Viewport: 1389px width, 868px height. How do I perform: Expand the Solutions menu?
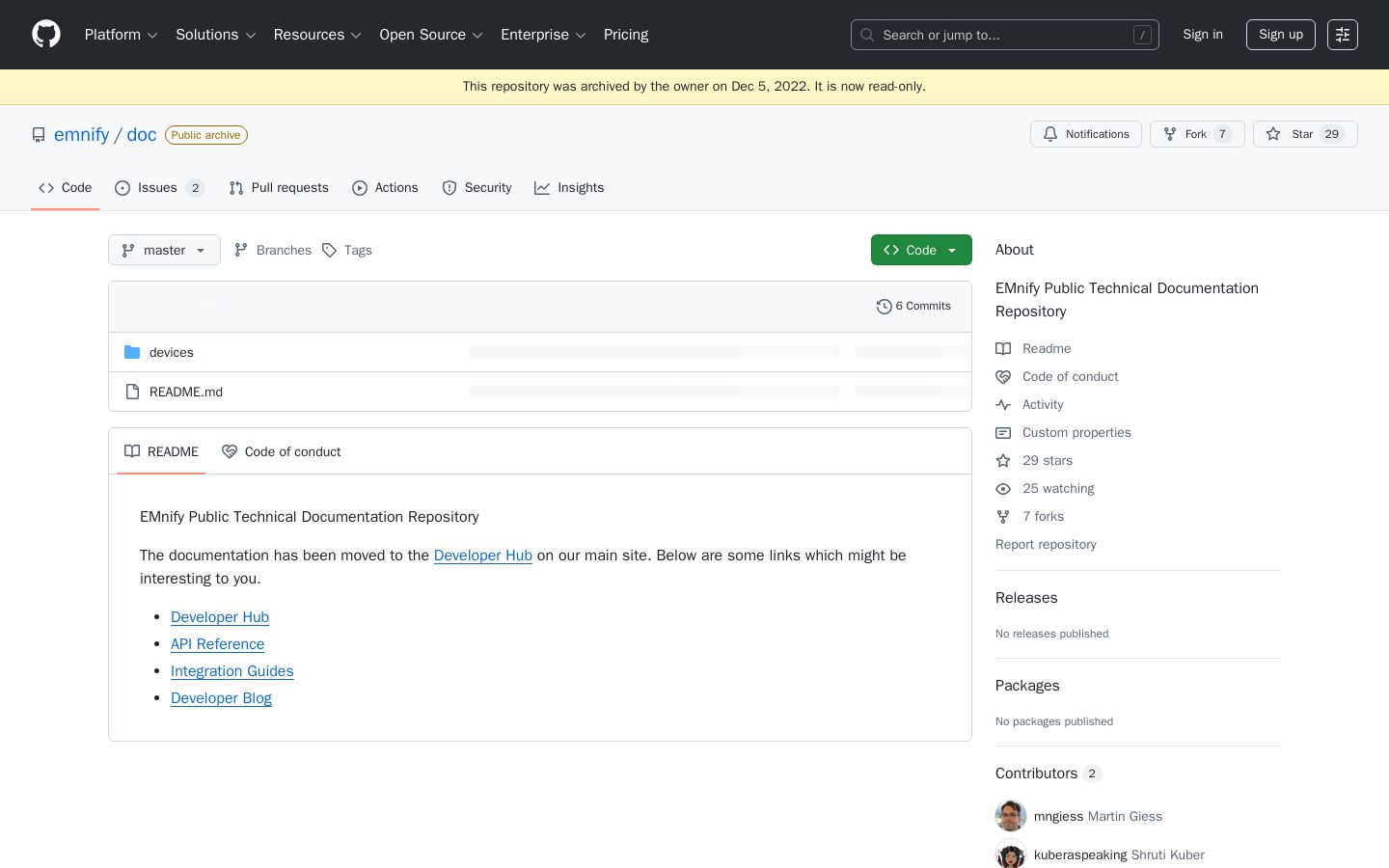point(215,35)
